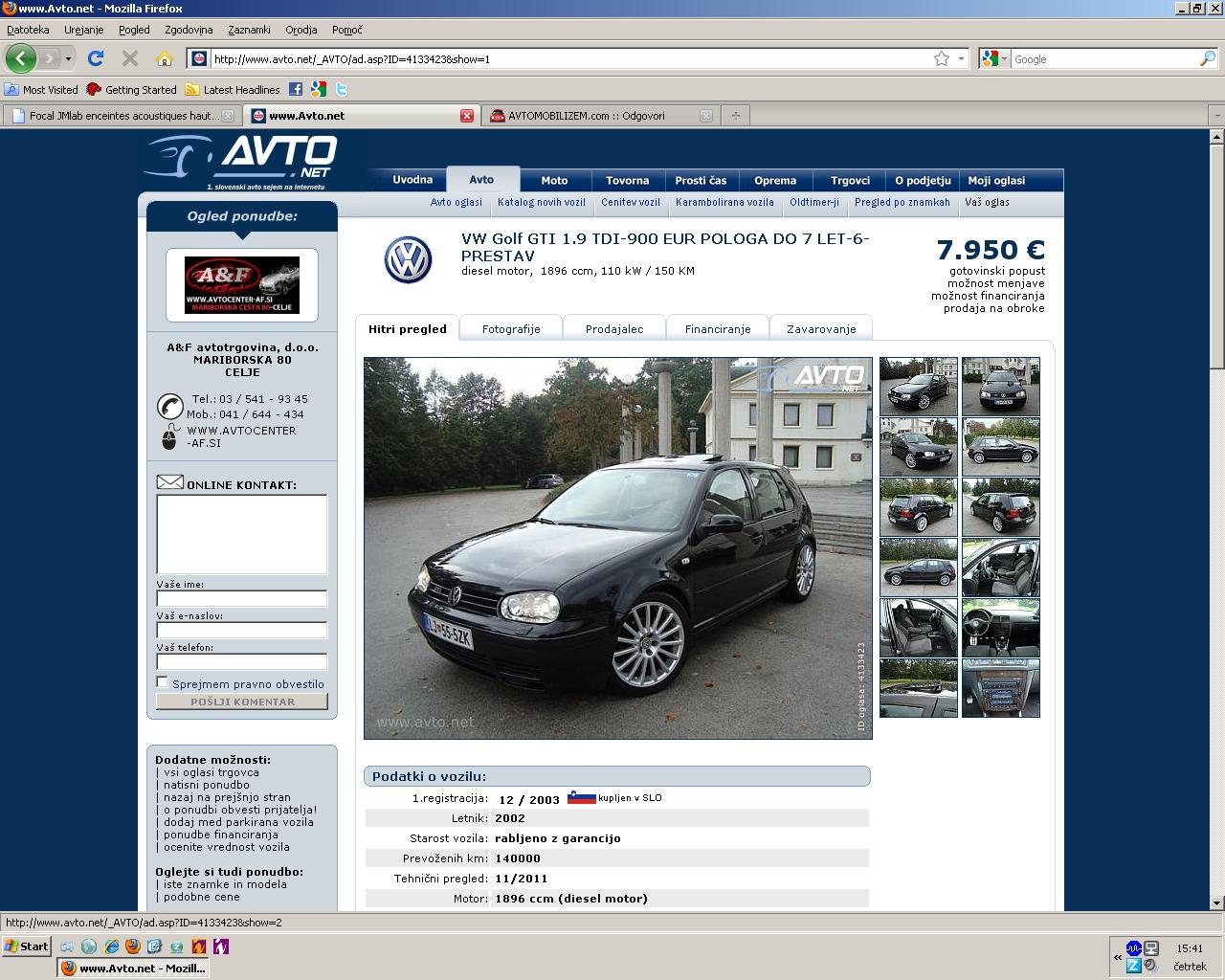The image size is (1225, 980).
Task: Reload the page with the refresh icon
Action: 96,58
